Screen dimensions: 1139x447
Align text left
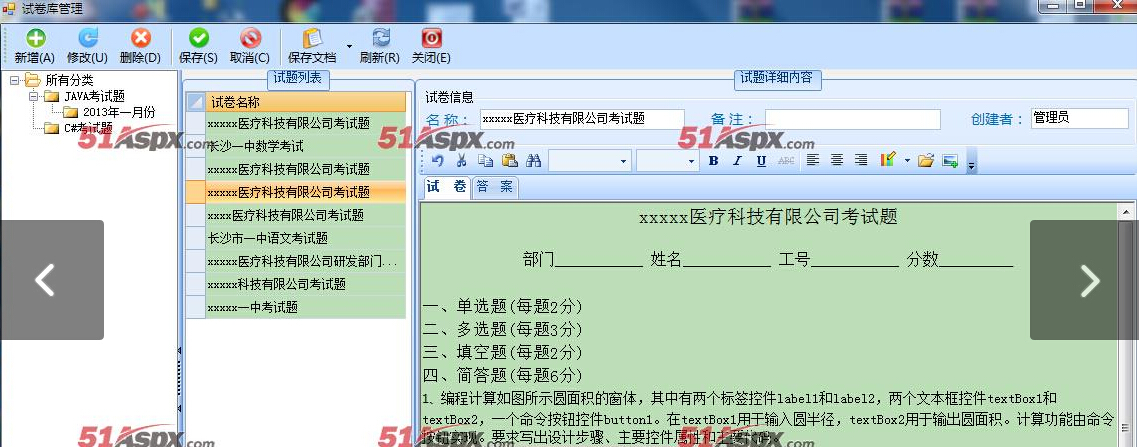coord(813,160)
